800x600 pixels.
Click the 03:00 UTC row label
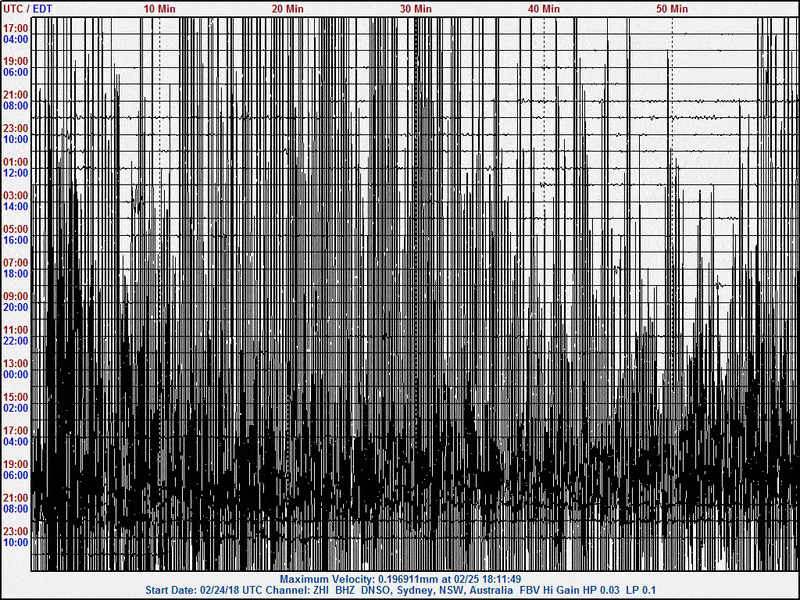(16, 196)
